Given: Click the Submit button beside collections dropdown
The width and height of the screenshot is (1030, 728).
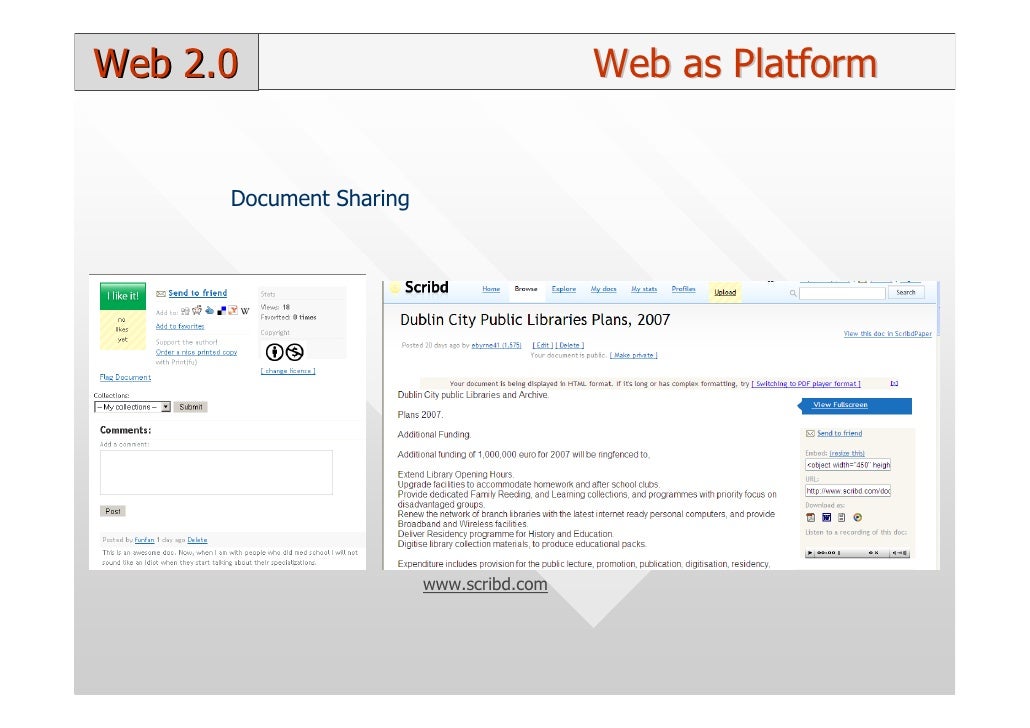Looking at the screenshot, I should (x=190, y=407).
